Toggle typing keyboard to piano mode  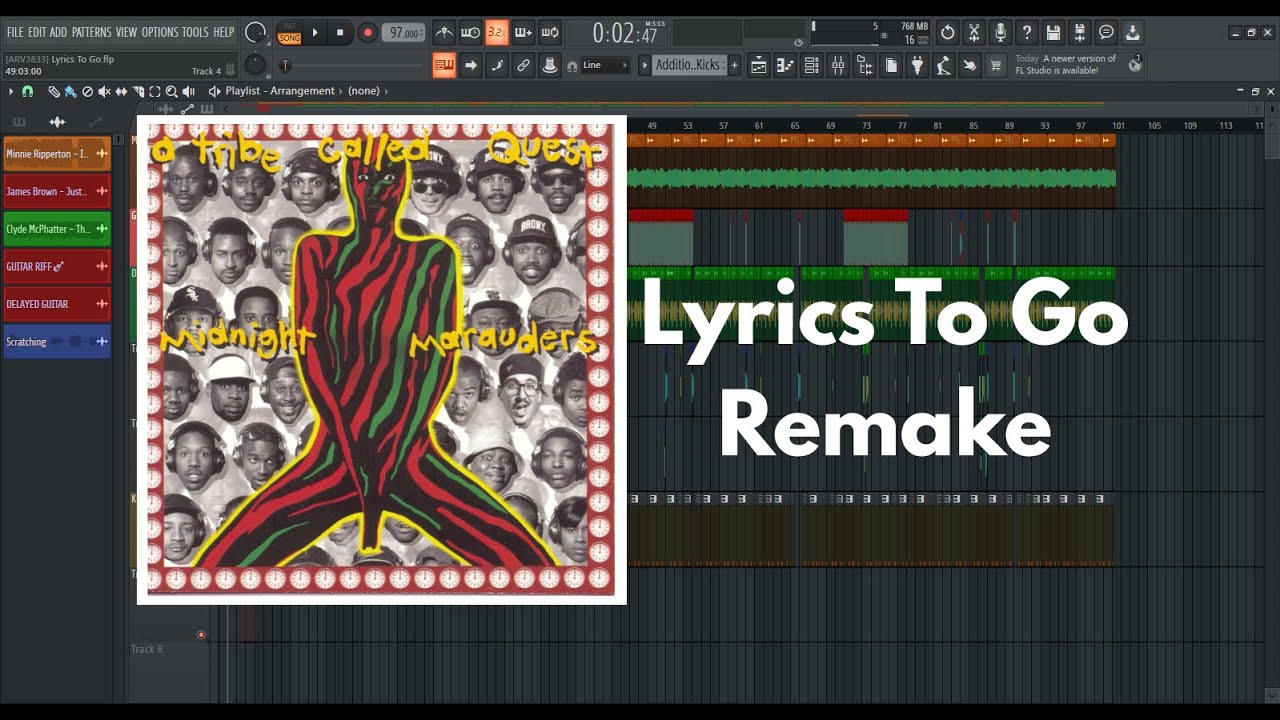(x=444, y=66)
